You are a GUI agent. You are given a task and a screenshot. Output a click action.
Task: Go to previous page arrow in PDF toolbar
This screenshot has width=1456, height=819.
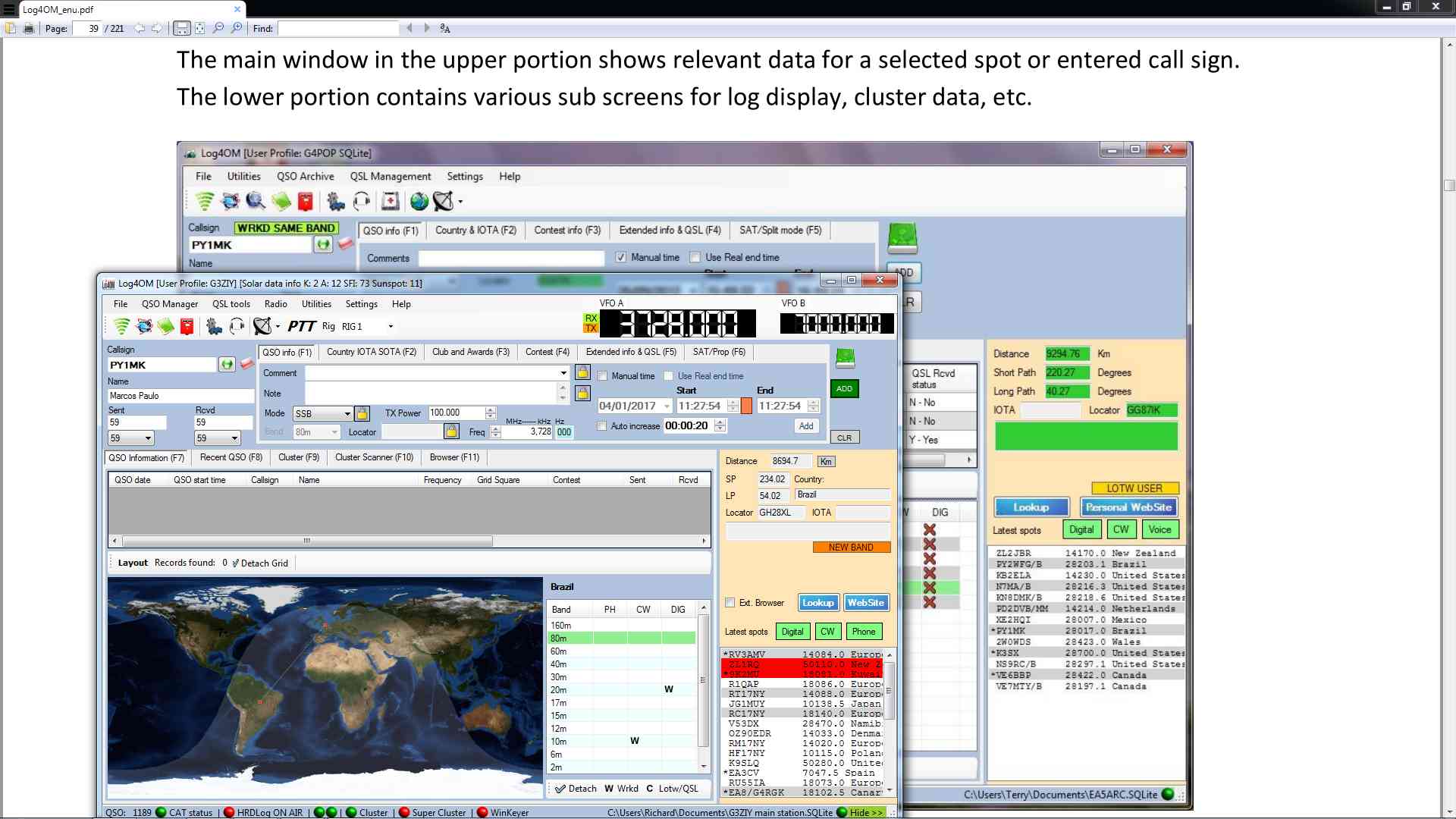(140, 28)
